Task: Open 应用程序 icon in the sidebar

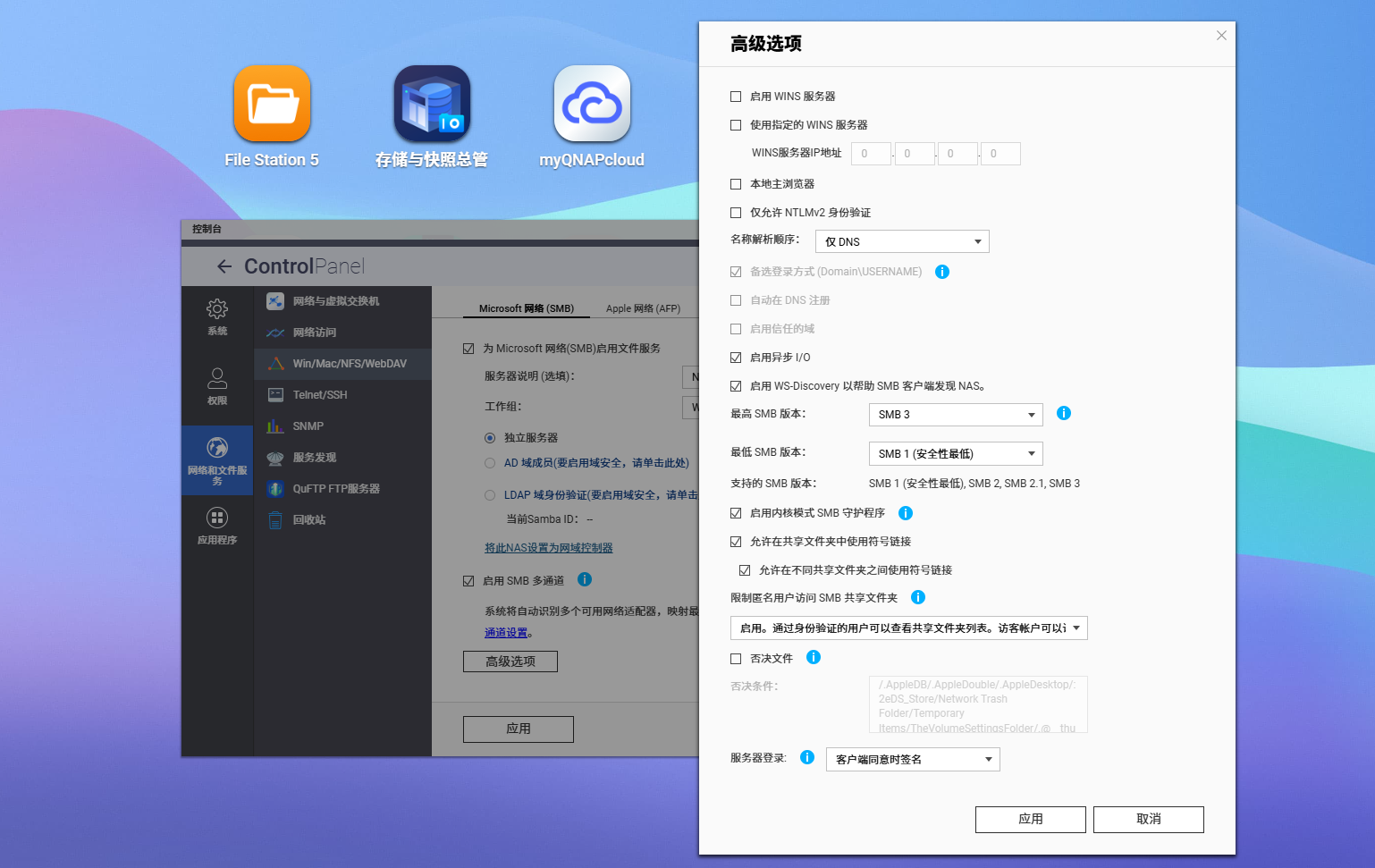Action: coord(217,518)
